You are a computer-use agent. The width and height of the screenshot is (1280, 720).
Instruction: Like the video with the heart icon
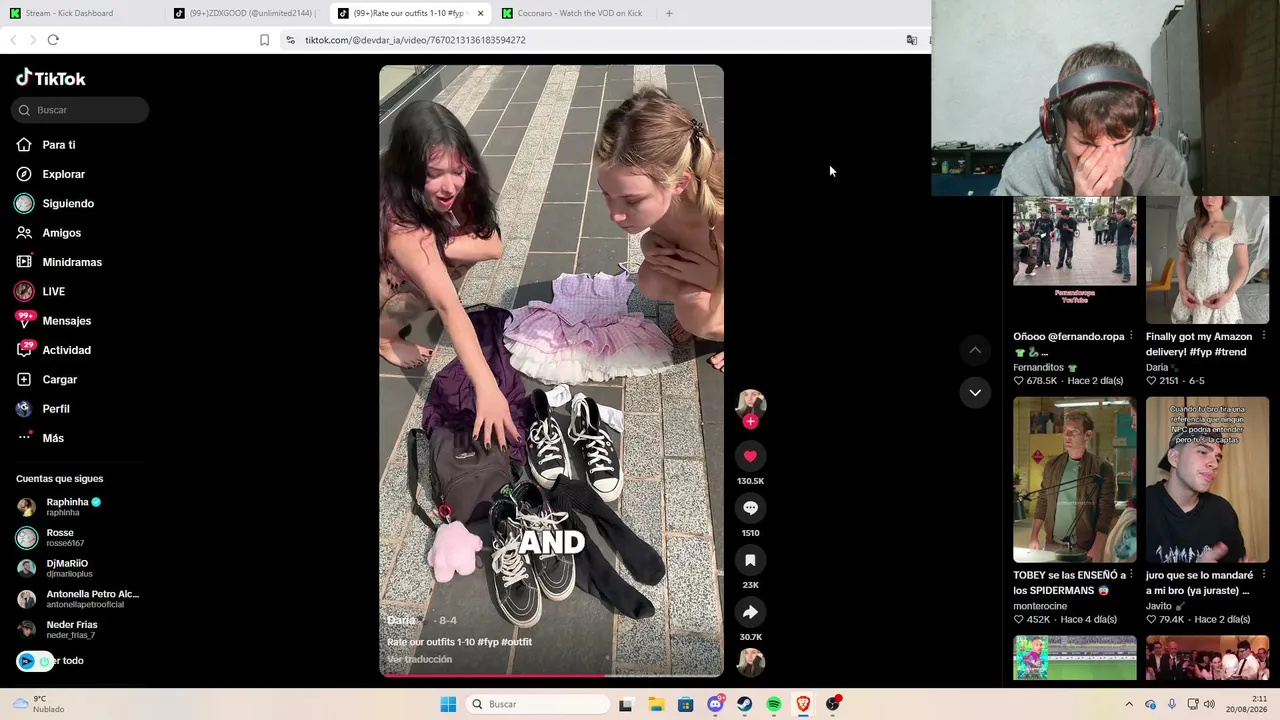[750, 456]
